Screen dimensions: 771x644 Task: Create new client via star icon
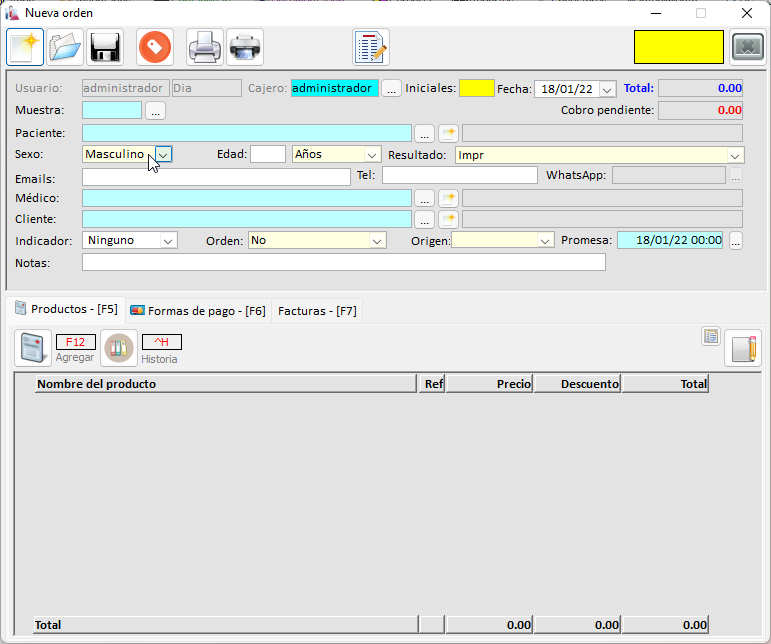[x=448, y=219]
